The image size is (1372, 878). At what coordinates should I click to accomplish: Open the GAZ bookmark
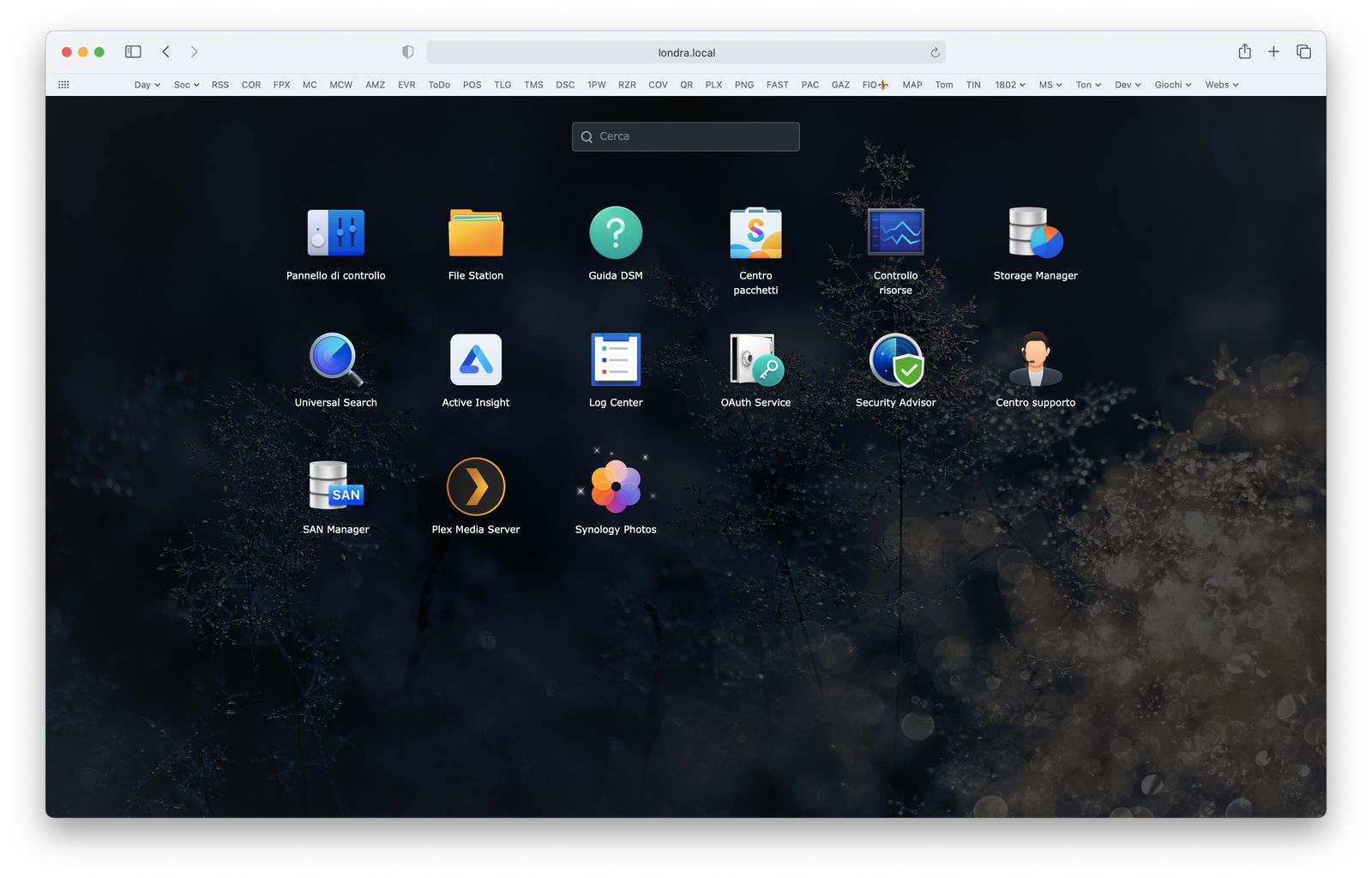coord(840,85)
